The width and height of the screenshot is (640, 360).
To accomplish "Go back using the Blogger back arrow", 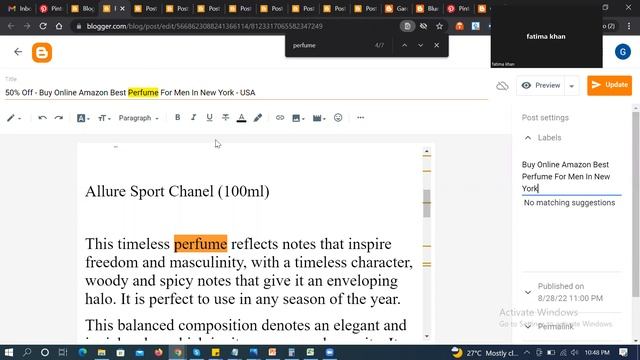I will click(18, 52).
